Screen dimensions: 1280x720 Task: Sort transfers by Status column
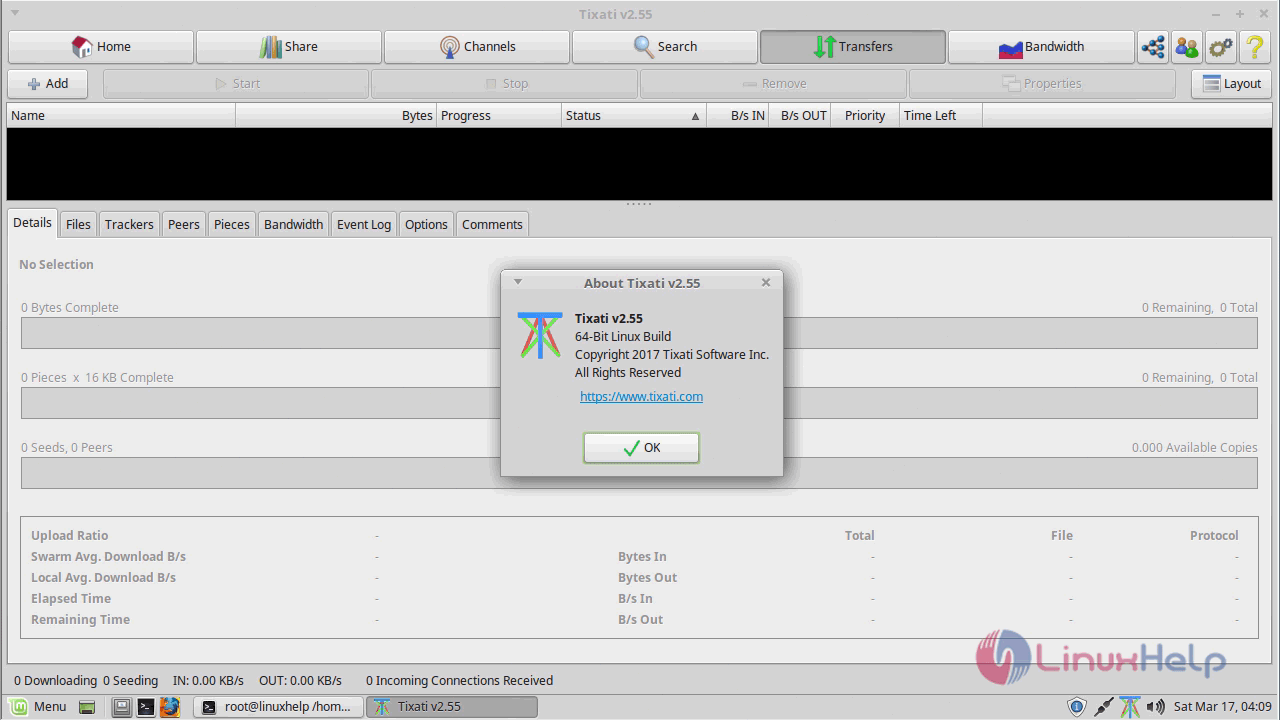point(634,116)
